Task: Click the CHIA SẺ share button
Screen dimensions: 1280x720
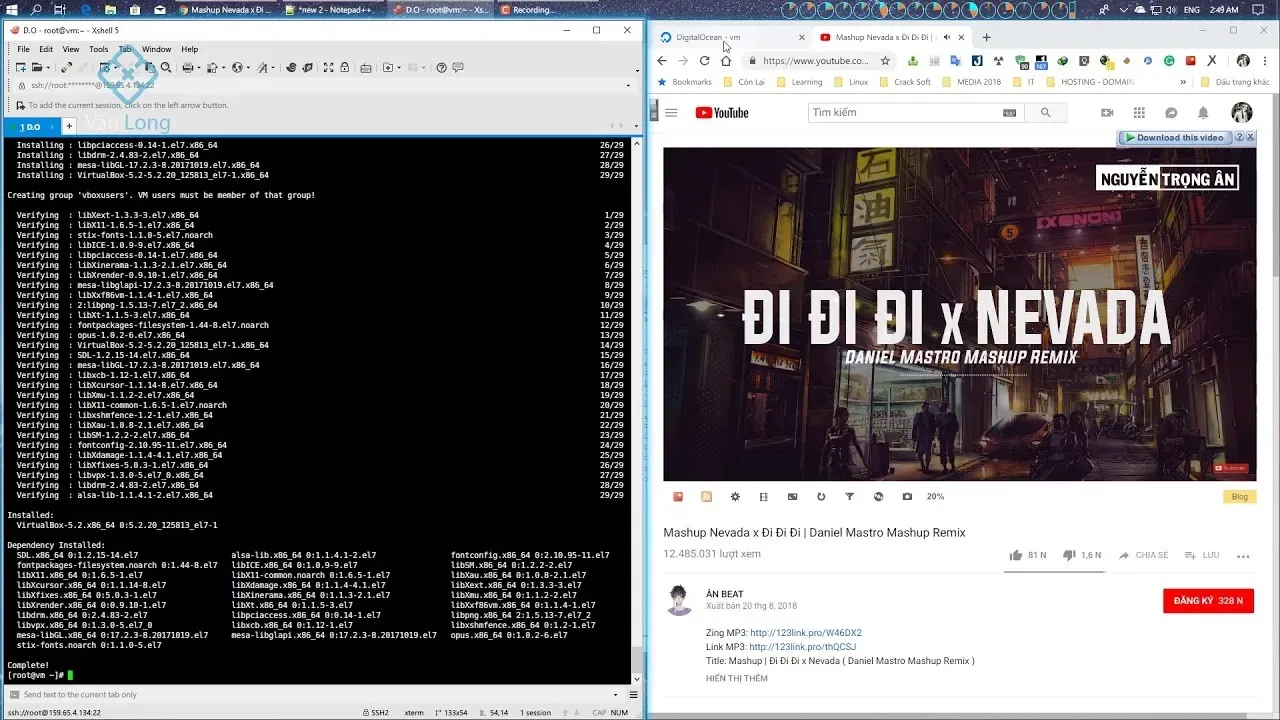Action: pyautogui.click(x=1143, y=555)
